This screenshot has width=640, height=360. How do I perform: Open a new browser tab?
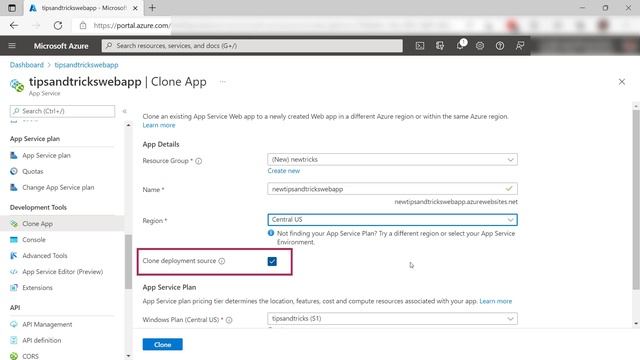(152, 8)
